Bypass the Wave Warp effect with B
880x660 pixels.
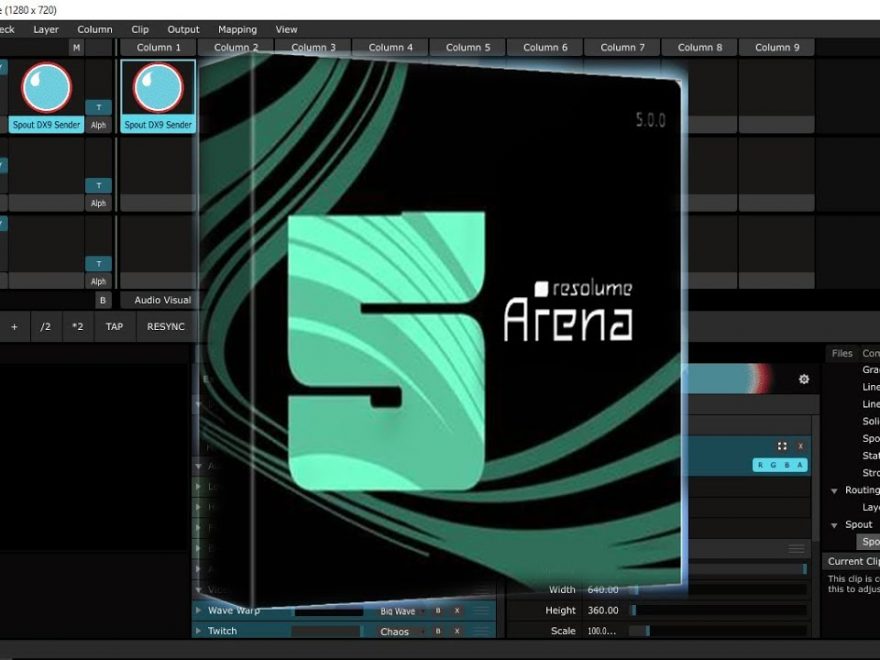point(438,611)
